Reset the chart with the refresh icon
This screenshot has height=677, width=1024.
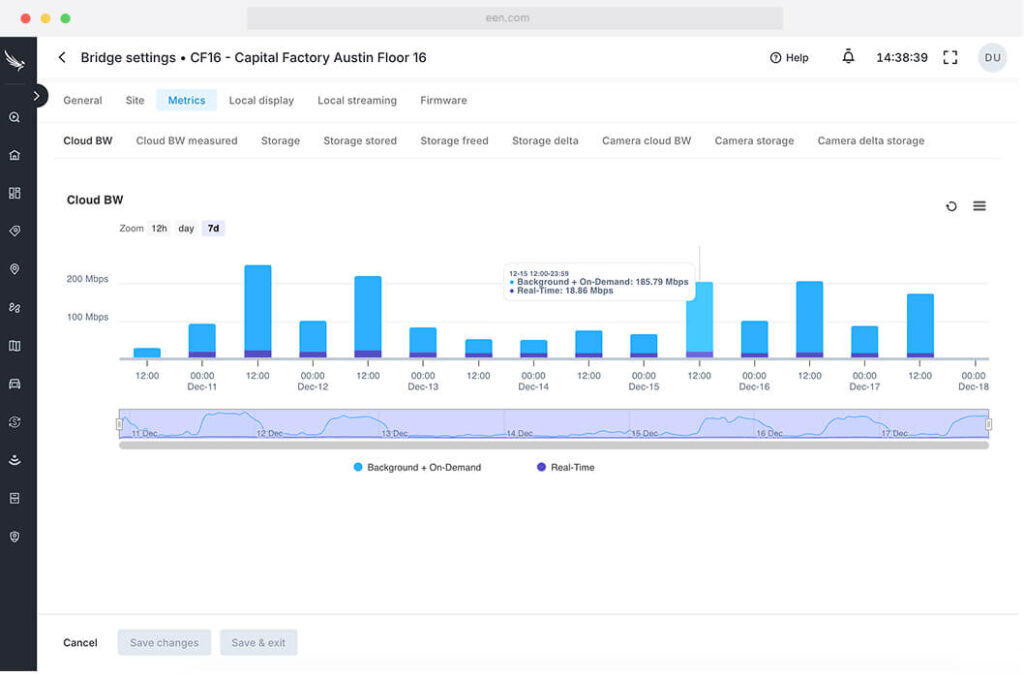pyautogui.click(x=951, y=206)
